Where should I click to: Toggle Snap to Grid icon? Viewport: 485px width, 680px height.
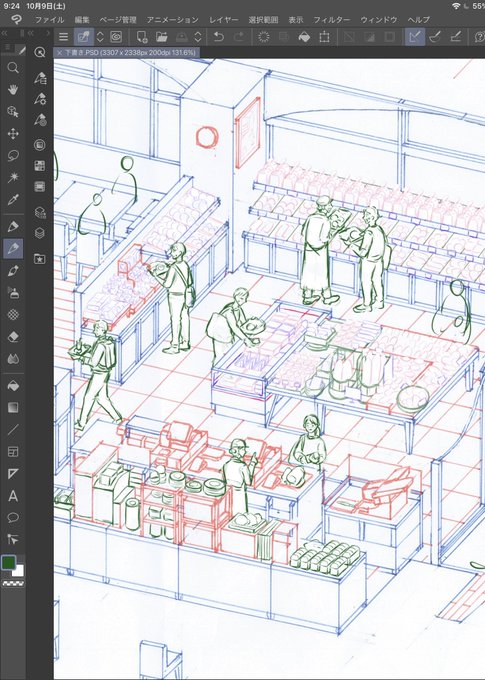tap(455, 37)
